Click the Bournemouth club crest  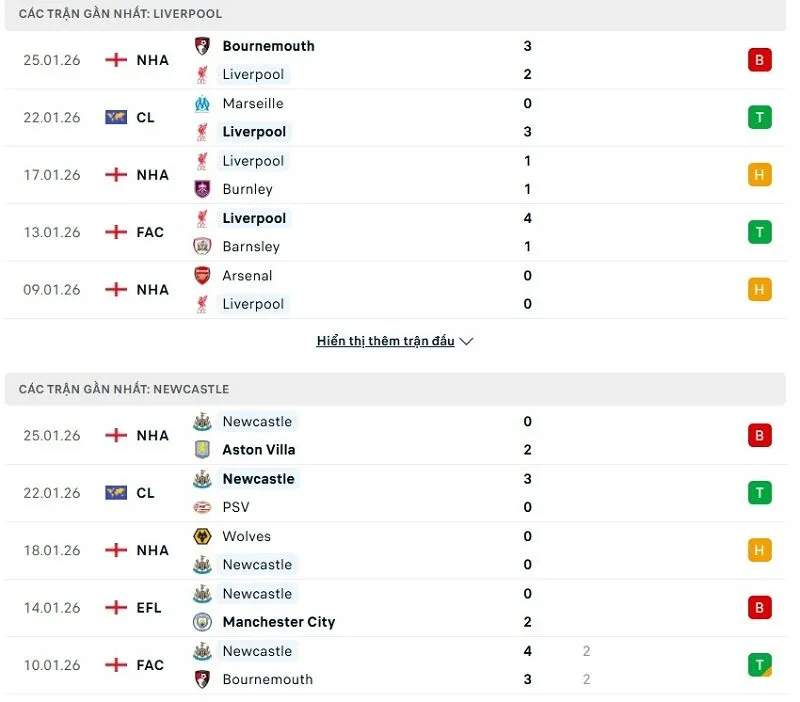pyautogui.click(x=201, y=45)
